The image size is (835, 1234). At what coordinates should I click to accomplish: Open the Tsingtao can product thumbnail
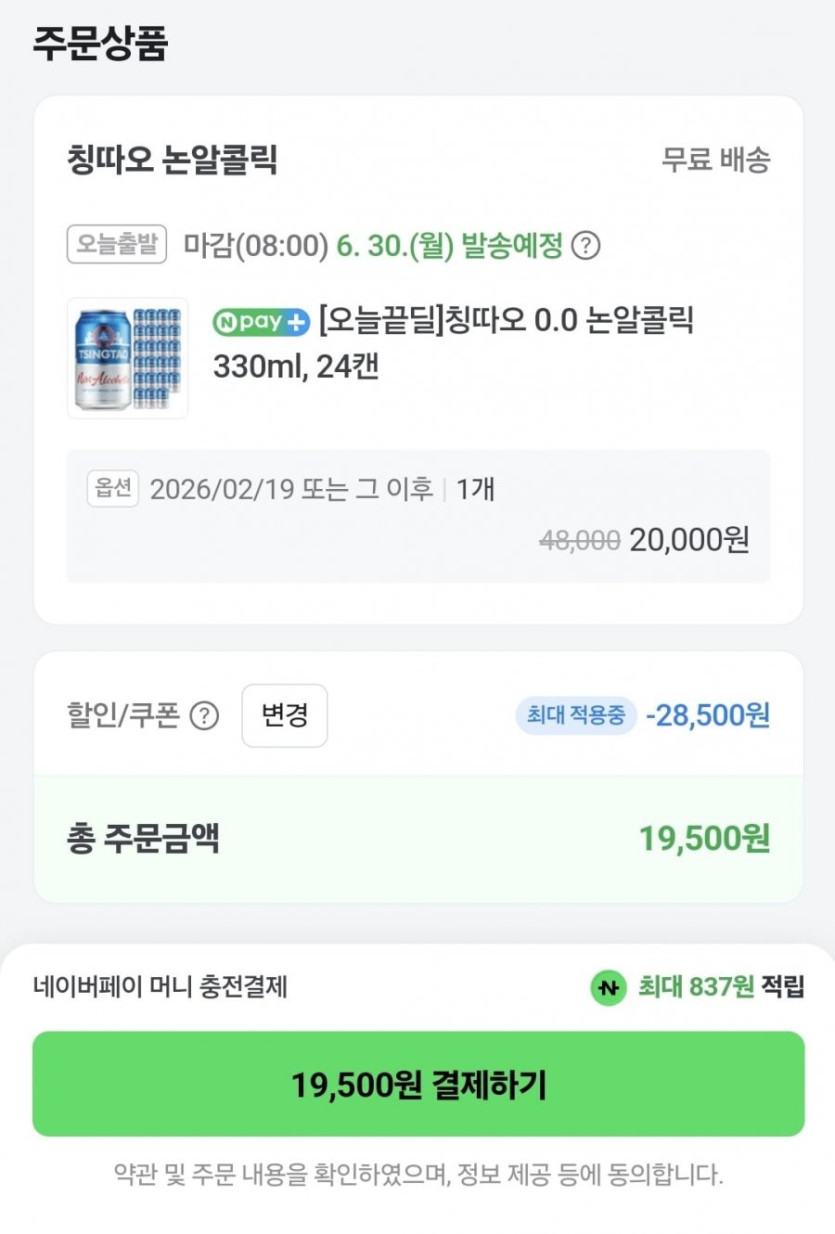127,357
